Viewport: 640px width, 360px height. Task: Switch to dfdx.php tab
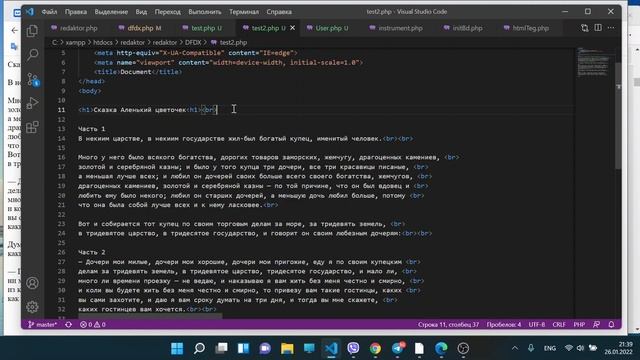click(x=140, y=28)
